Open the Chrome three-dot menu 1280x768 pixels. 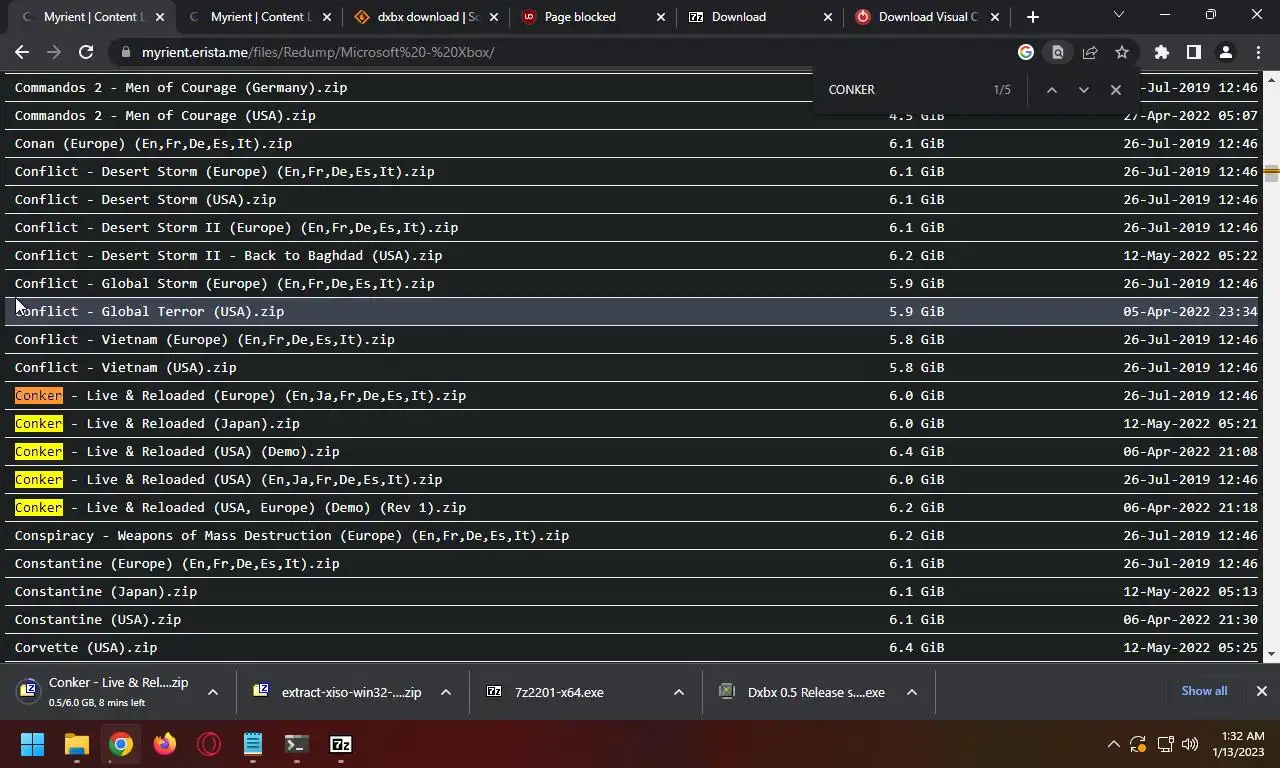point(1257,52)
